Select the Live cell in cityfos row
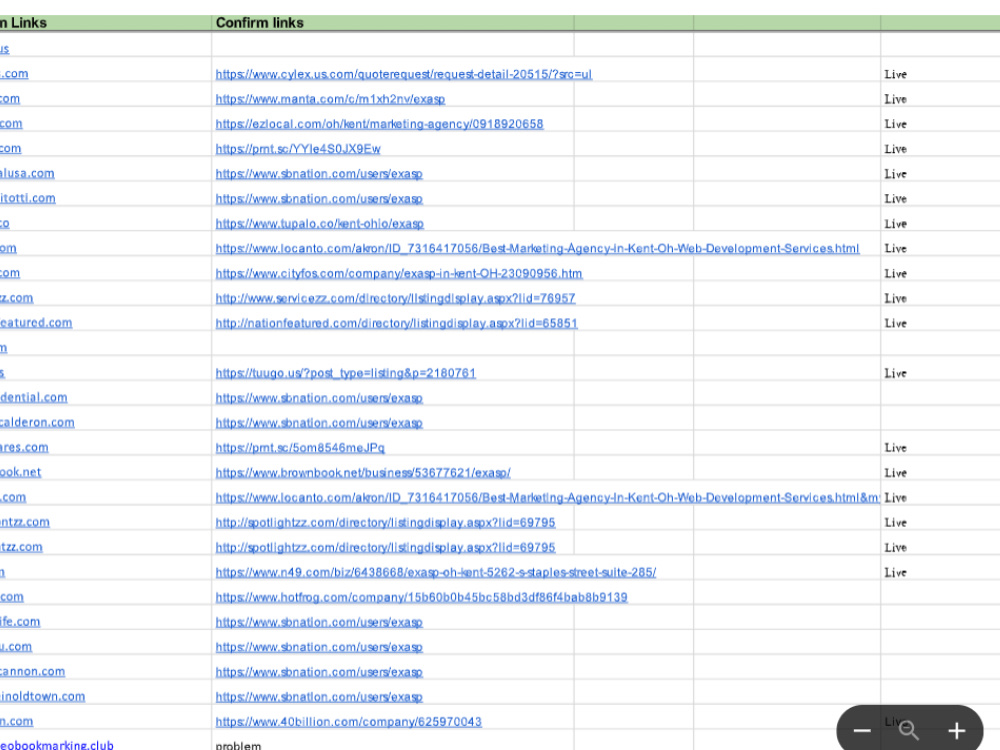This screenshot has height=750, width=1000. click(x=895, y=273)
